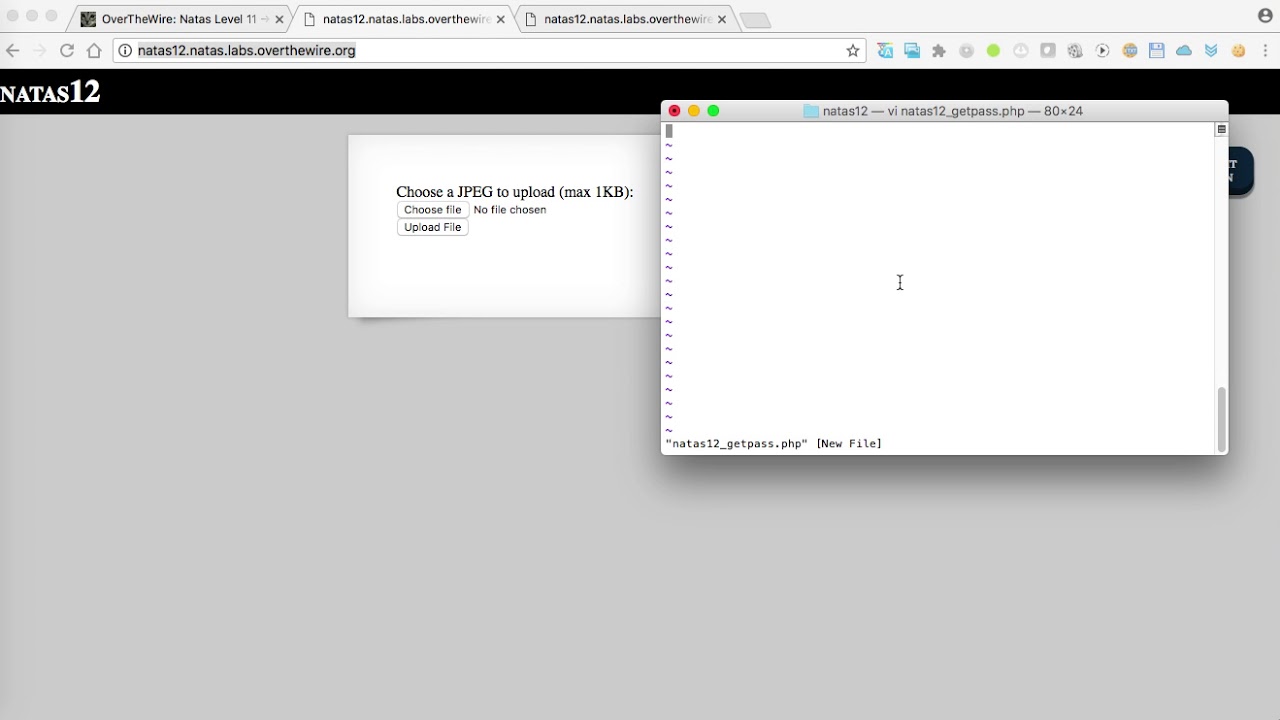Minimize the terminal with yellow button
This screenshot has height=720, width=1280.
click(x=694, y=111)
